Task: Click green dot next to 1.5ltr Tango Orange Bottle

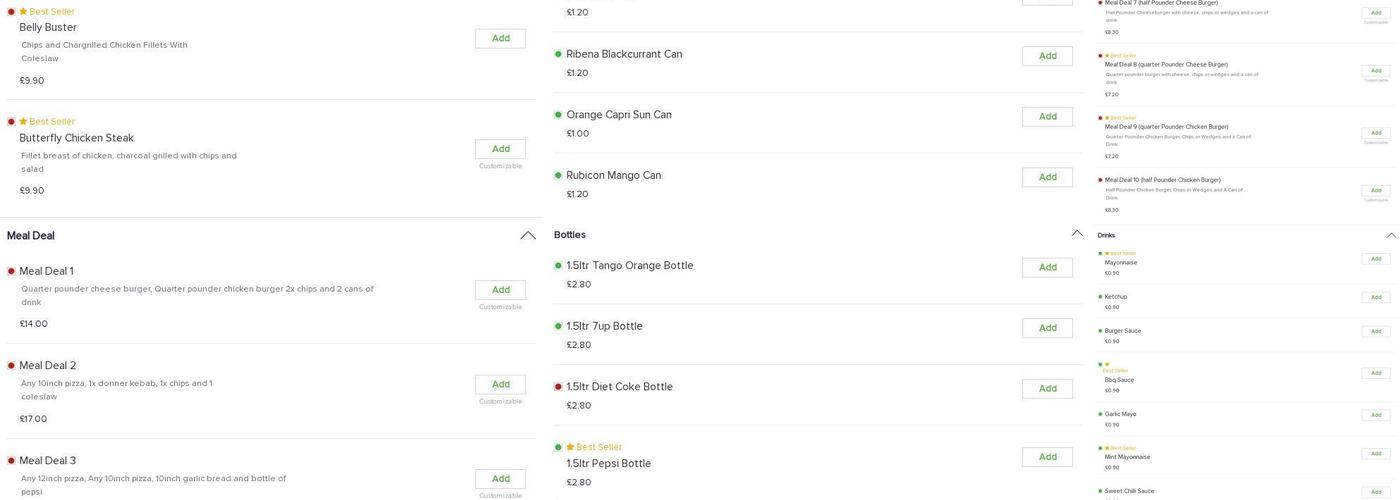Action: (558, 265)
